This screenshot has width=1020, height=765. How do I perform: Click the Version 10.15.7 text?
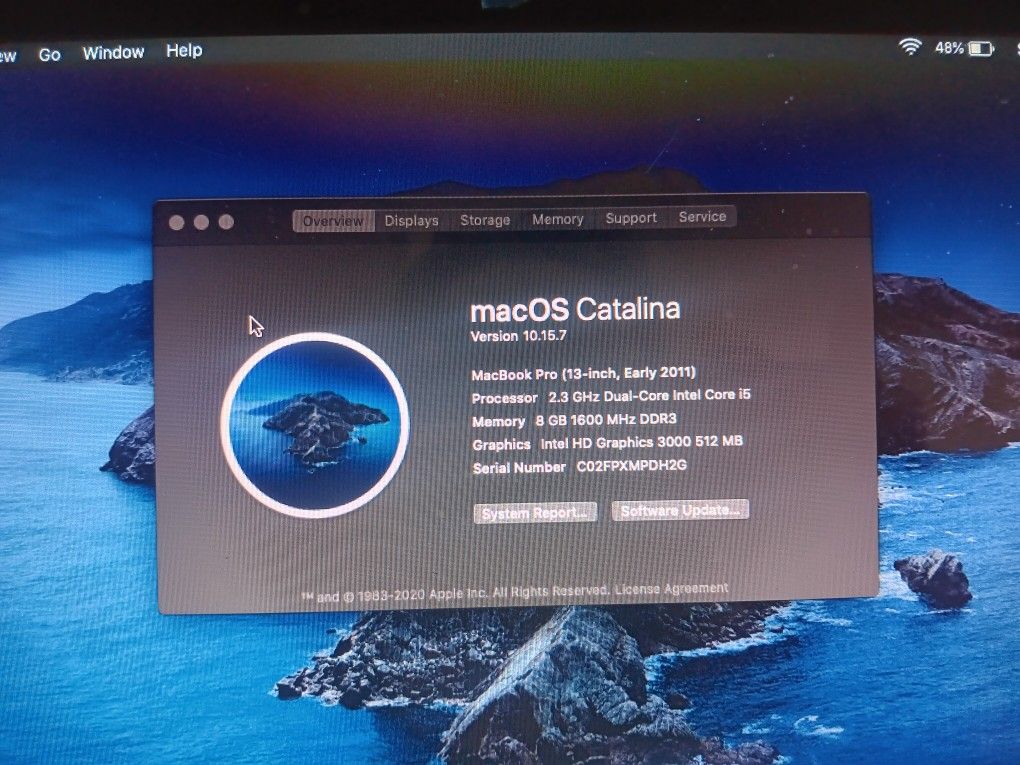tap(518, 336)
